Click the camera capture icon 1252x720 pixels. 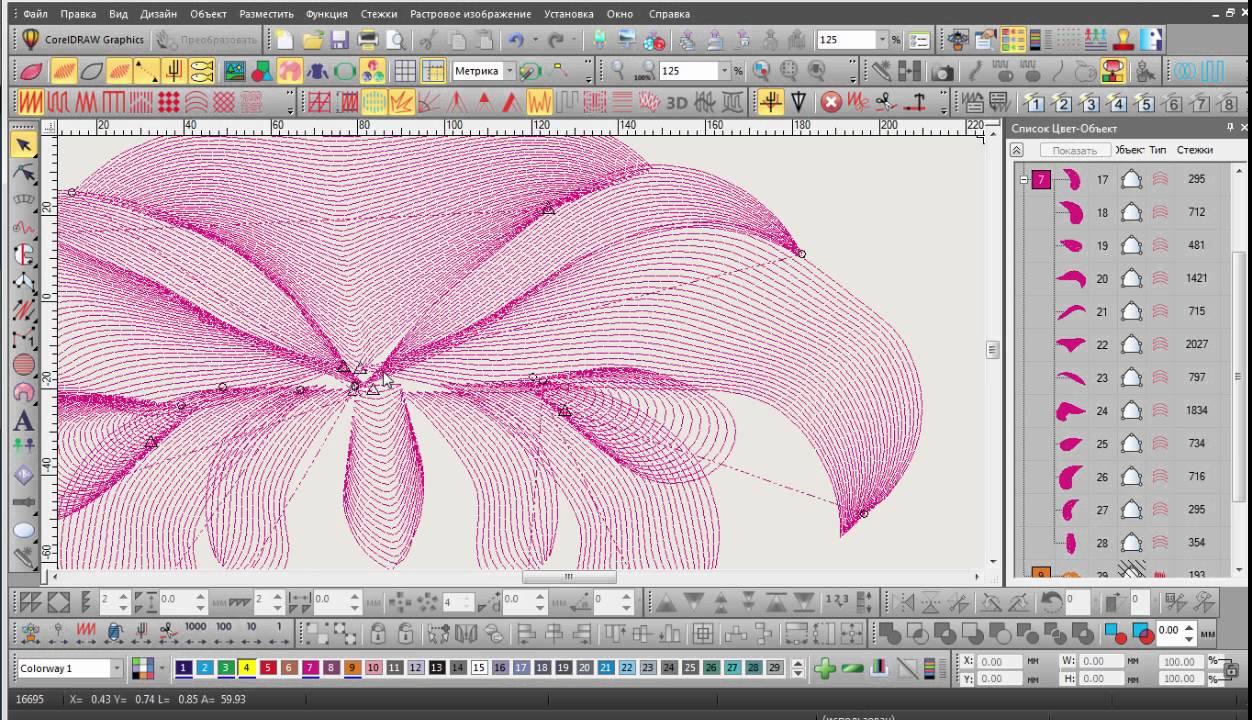tap(942, 72)
